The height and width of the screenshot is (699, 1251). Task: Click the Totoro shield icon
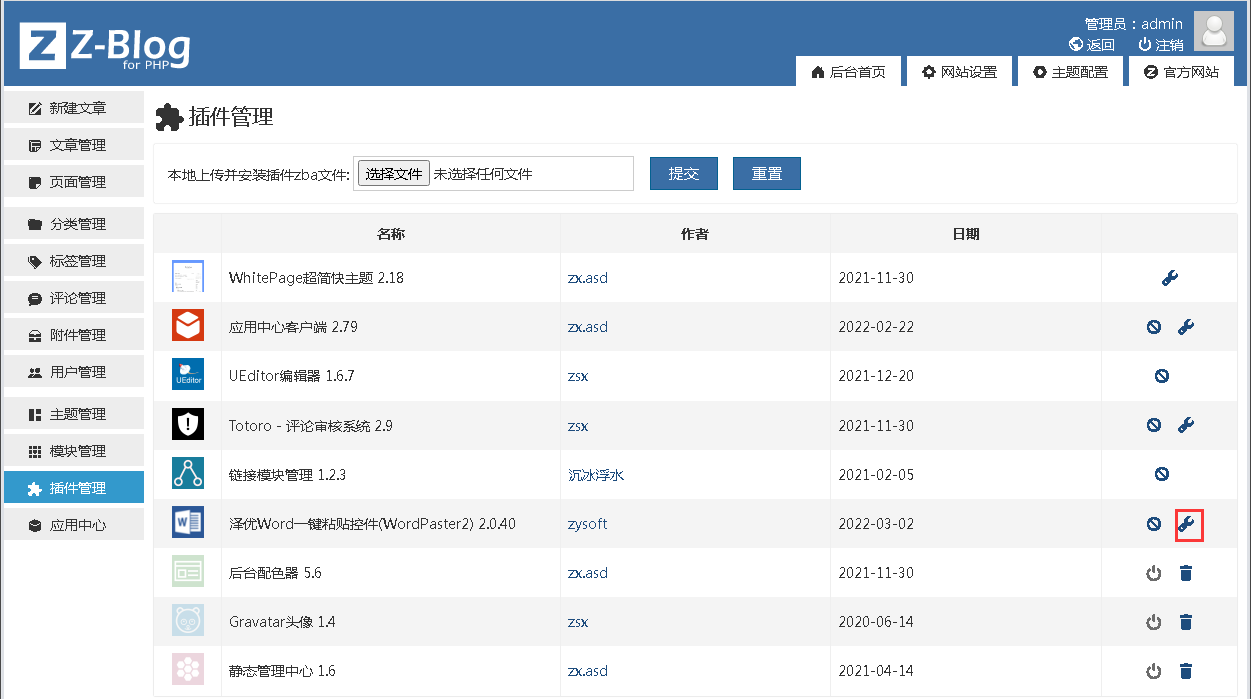[188, 424]
